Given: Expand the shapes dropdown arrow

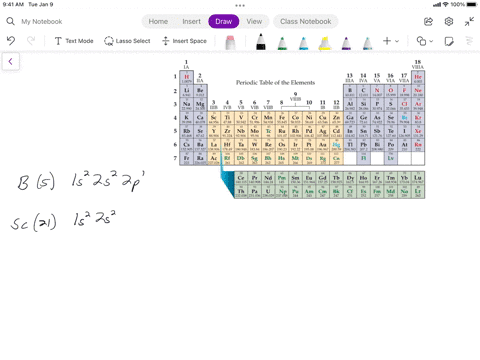Looking at the screenshot, I should [431, 41].
